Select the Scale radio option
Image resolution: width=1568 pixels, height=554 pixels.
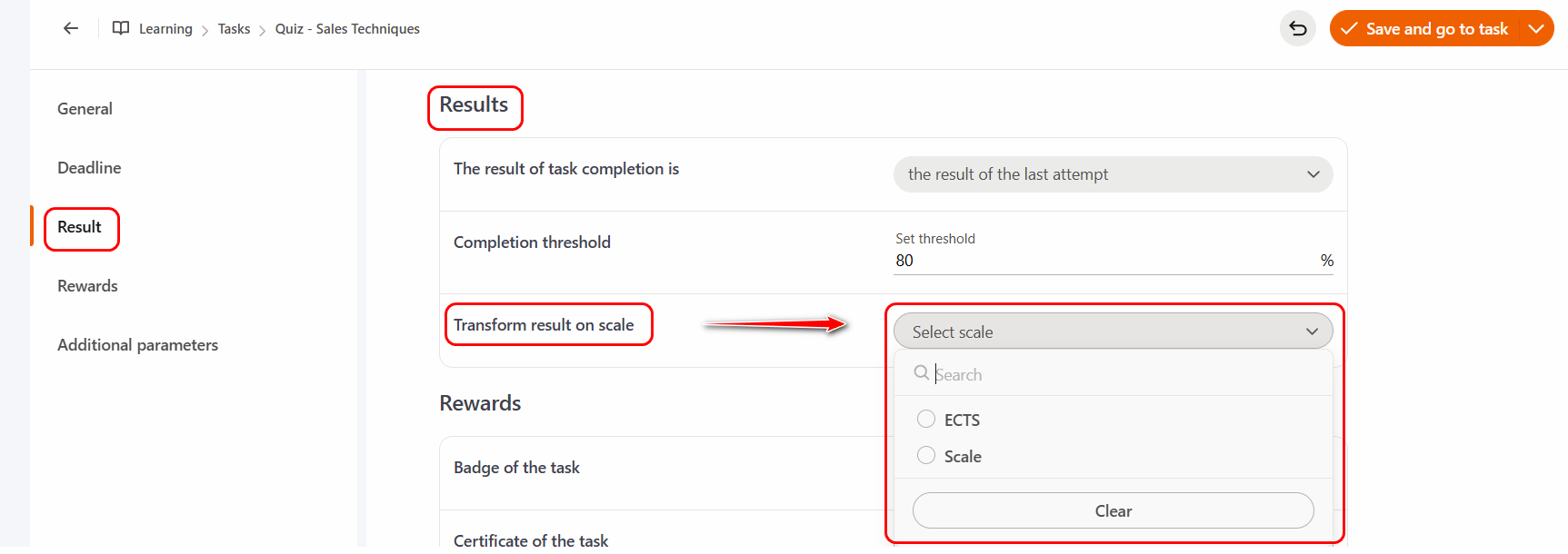[x=926, y=455]
